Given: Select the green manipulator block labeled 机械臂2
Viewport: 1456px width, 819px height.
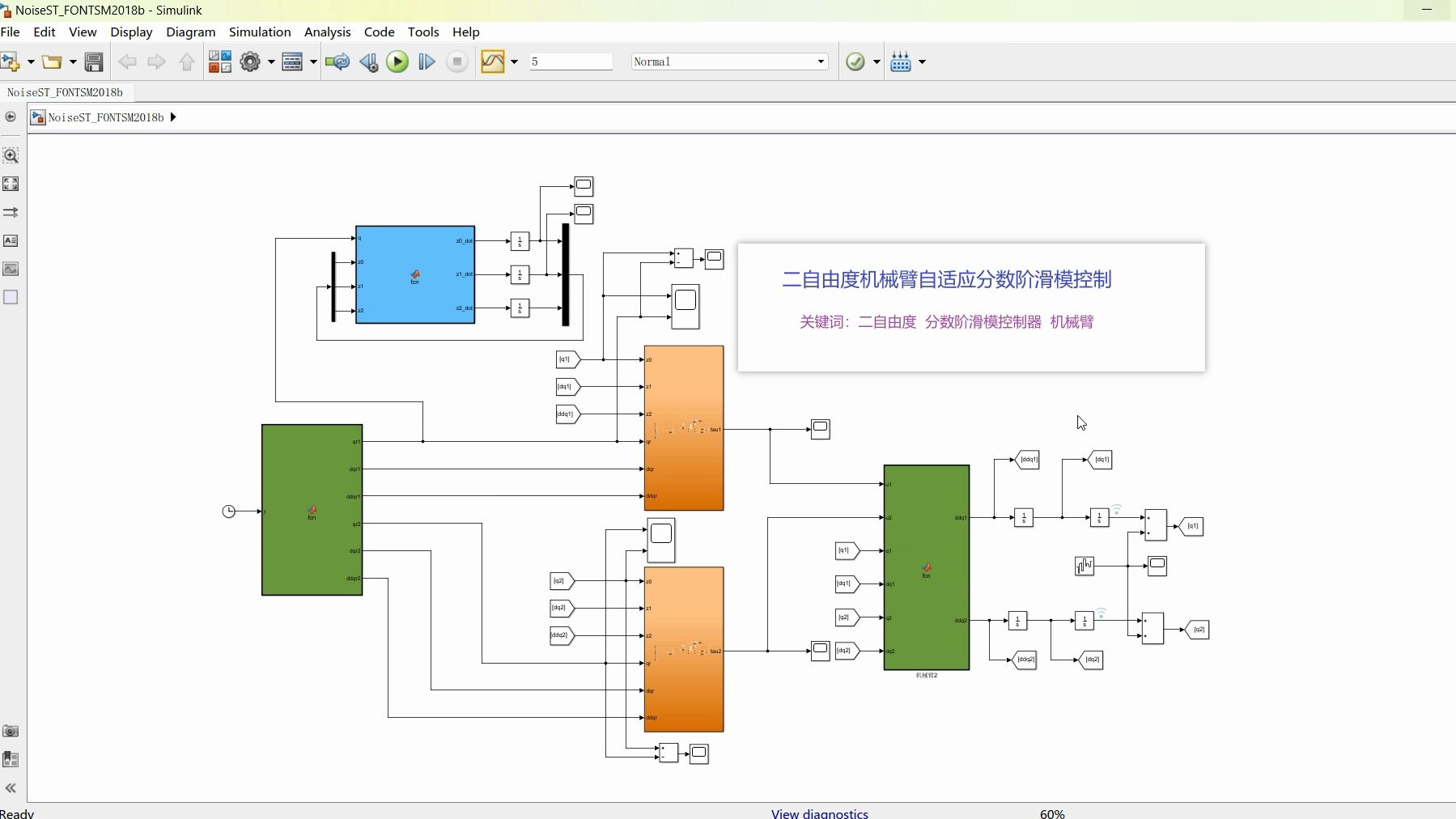Looking at the screenshot, I should [927, 567].
